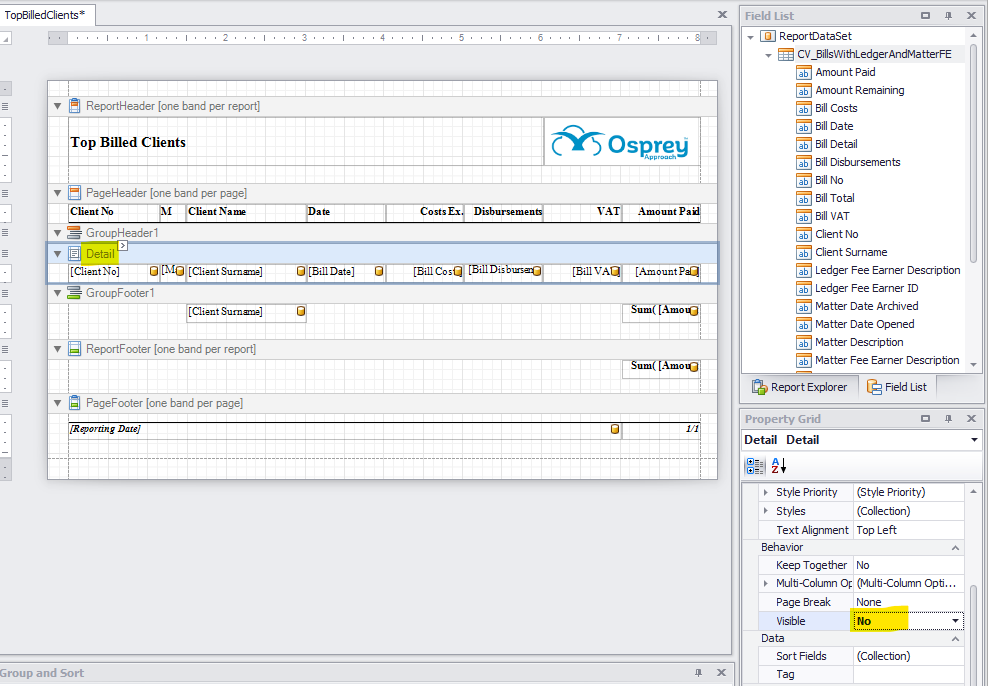Viewport: 988px width, 686px height.
Task: Click the GroupHeader1 band icon
Action: 74,233
